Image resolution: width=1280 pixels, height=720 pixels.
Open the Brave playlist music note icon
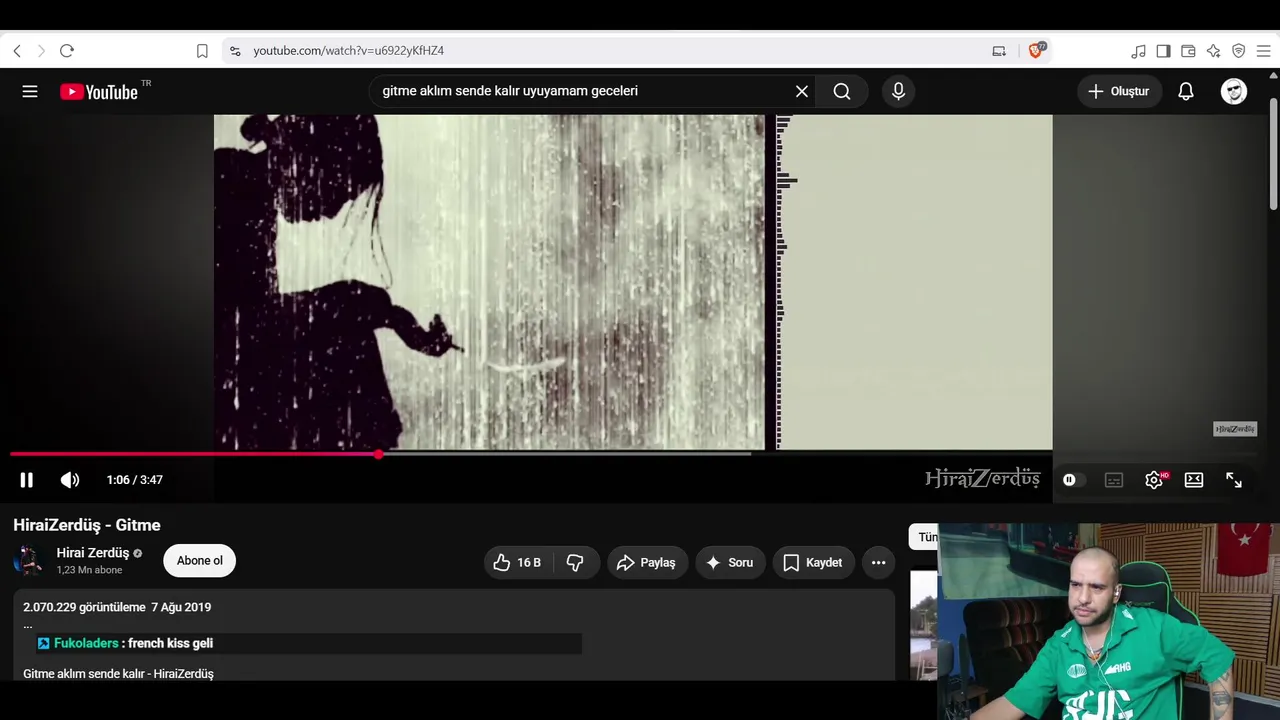click(x=1138, y=51)
